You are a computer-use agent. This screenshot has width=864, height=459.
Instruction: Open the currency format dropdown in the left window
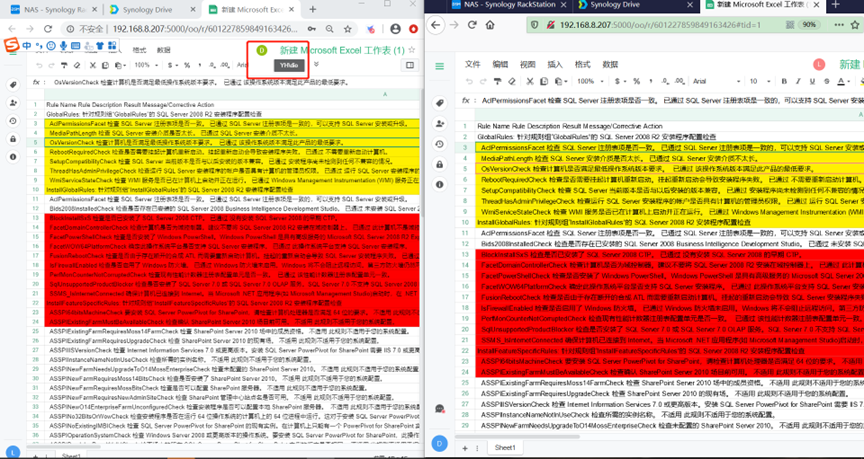pos(172,65)
